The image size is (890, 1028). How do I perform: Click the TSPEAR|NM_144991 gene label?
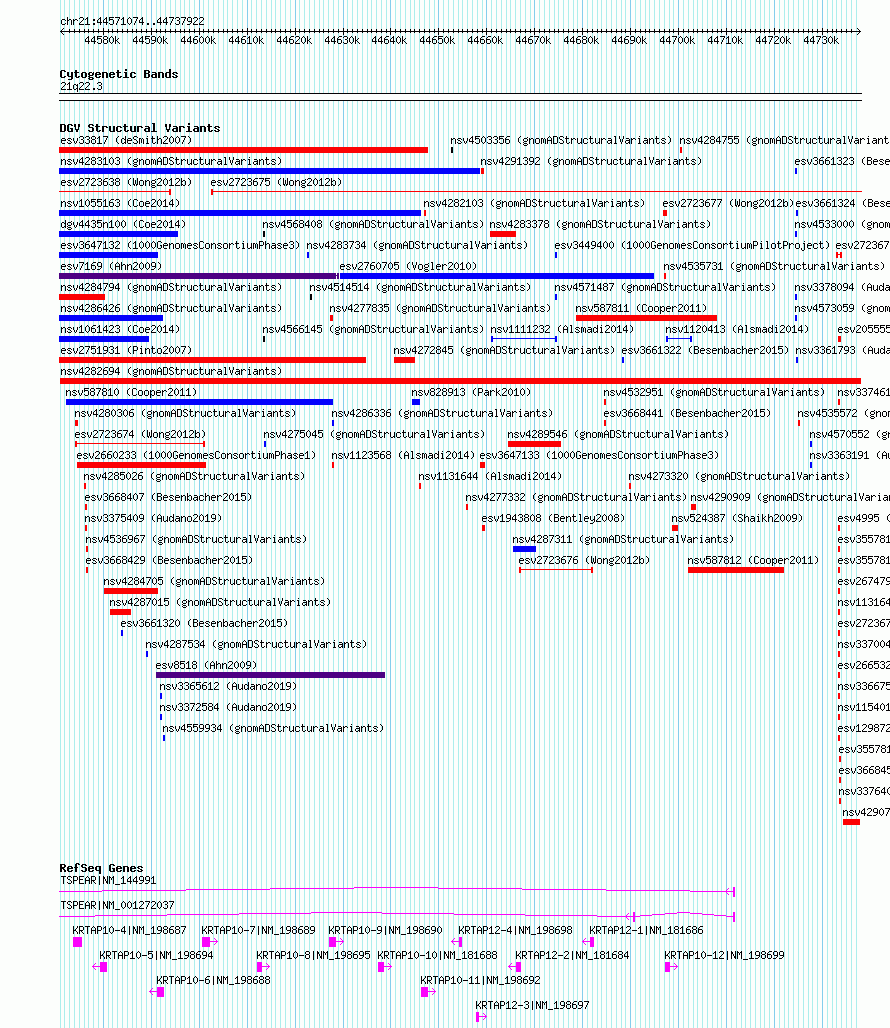[x=108, y=880]
